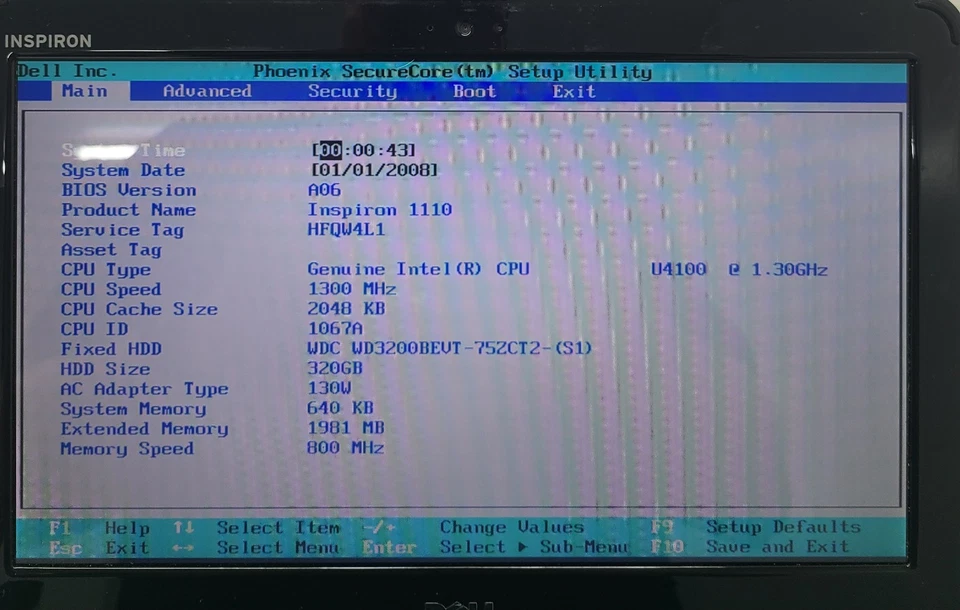
Task: Select service tag value HFQW4L1
Action: coord(346,230)
